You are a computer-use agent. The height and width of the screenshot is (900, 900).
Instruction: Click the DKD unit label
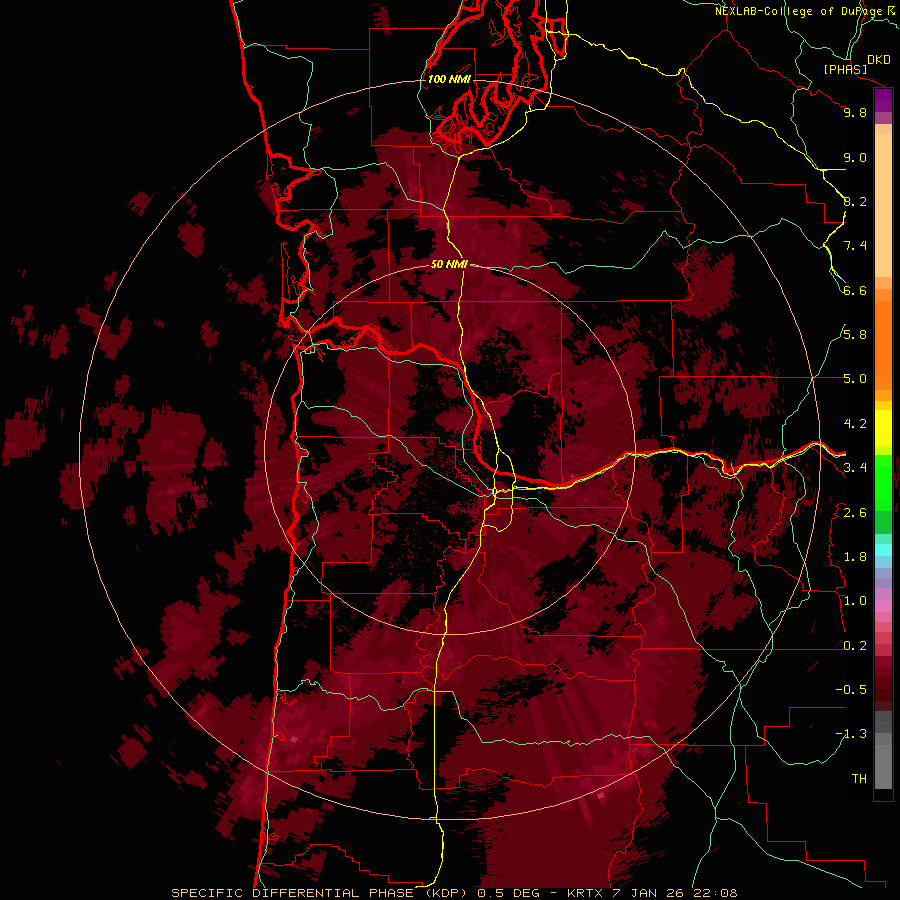[879, 60]
